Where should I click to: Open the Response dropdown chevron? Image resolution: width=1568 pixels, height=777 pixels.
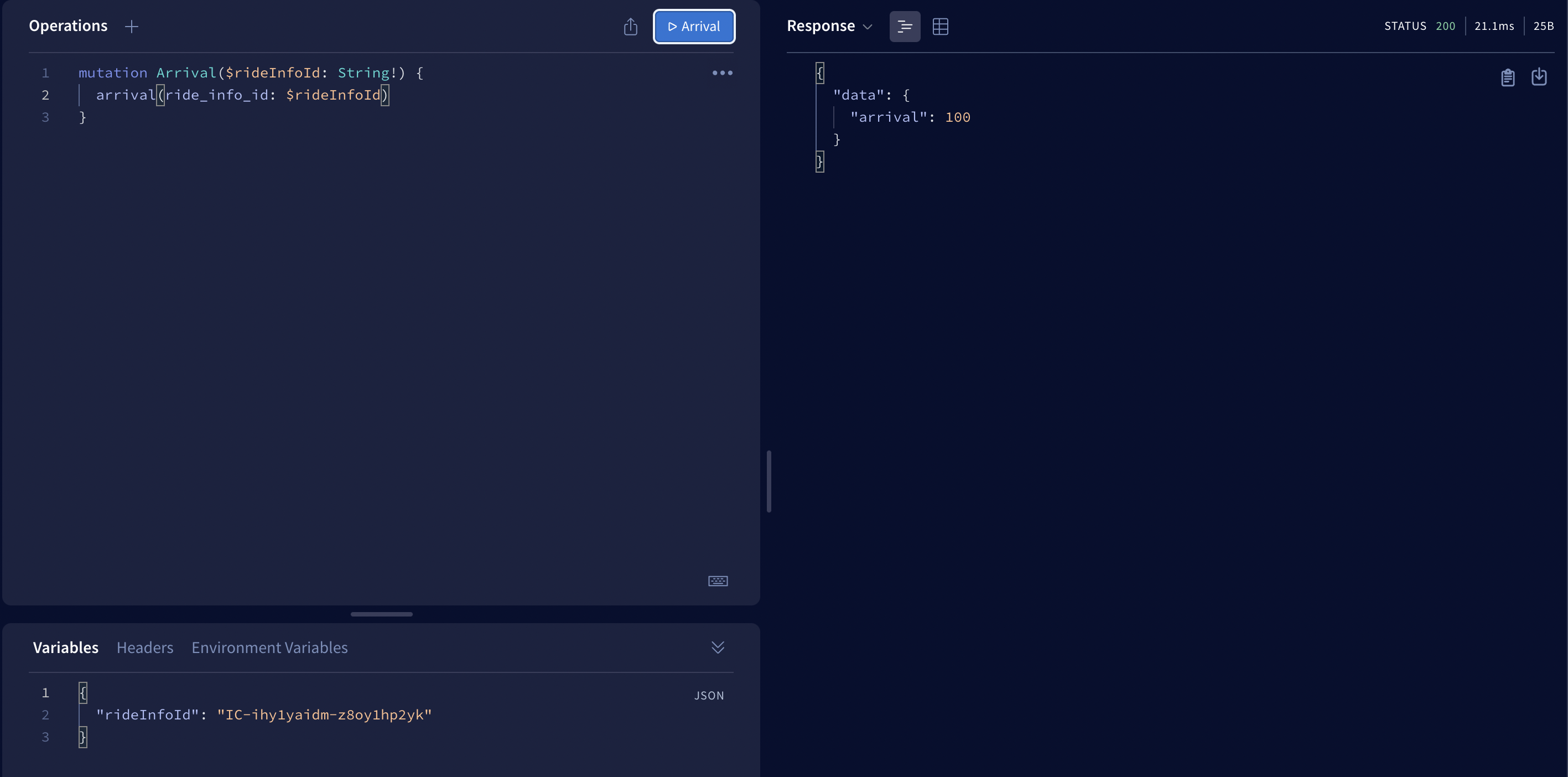pos(868,27)
